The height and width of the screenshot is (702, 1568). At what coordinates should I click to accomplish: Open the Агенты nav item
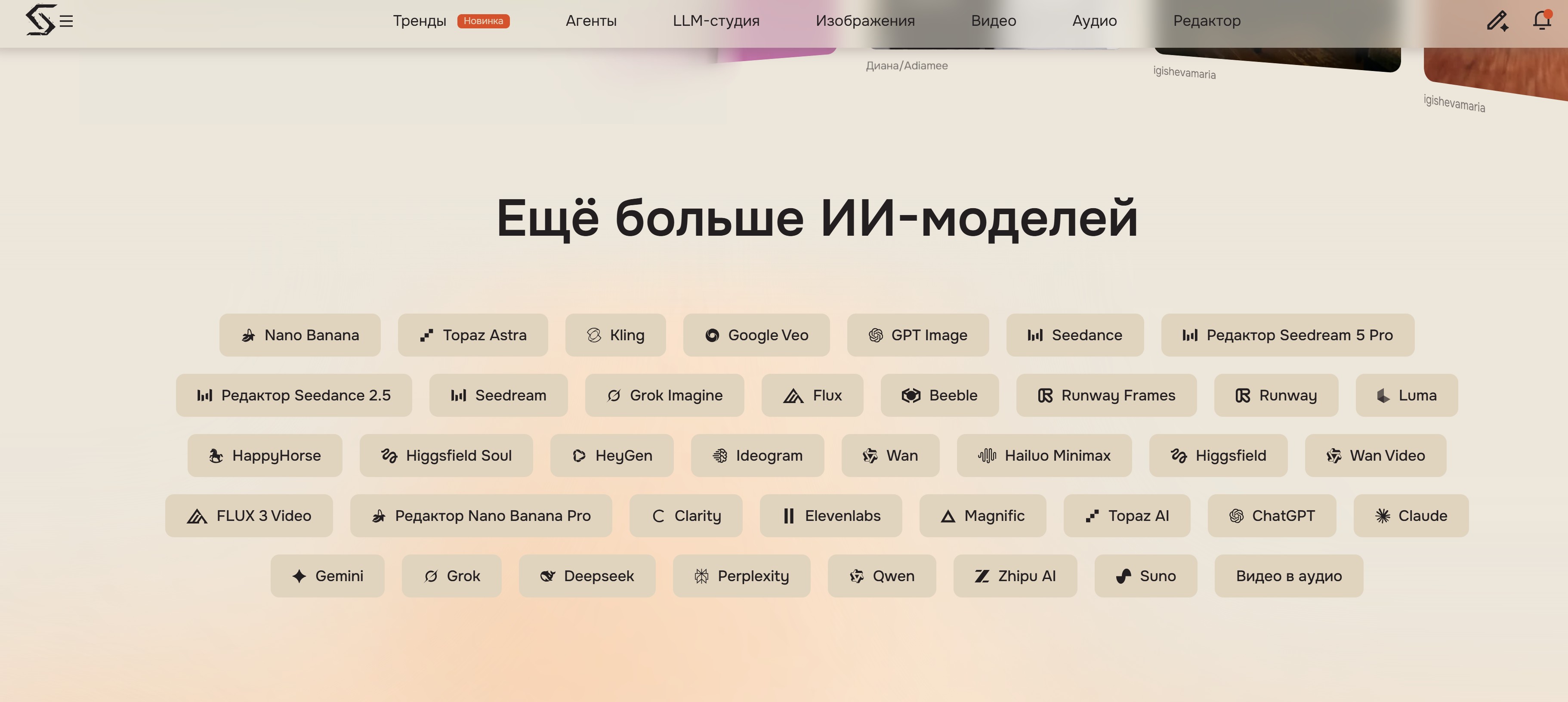(x=591, y=21)
